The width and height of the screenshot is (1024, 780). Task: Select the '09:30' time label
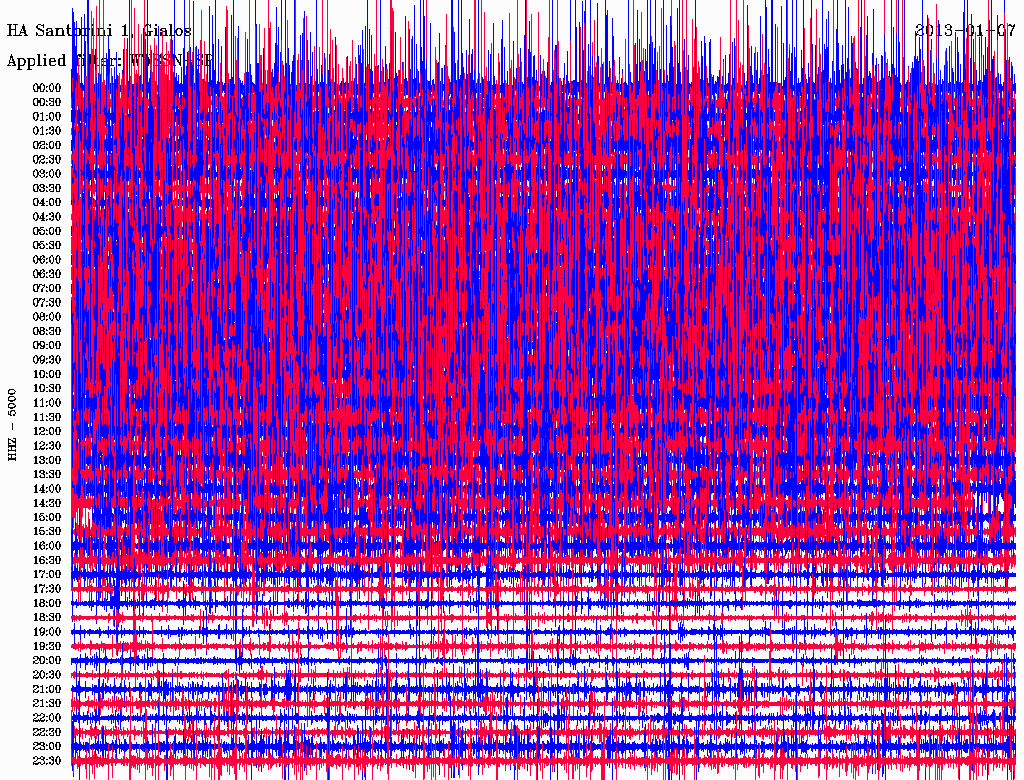click(x=47, y=360)
